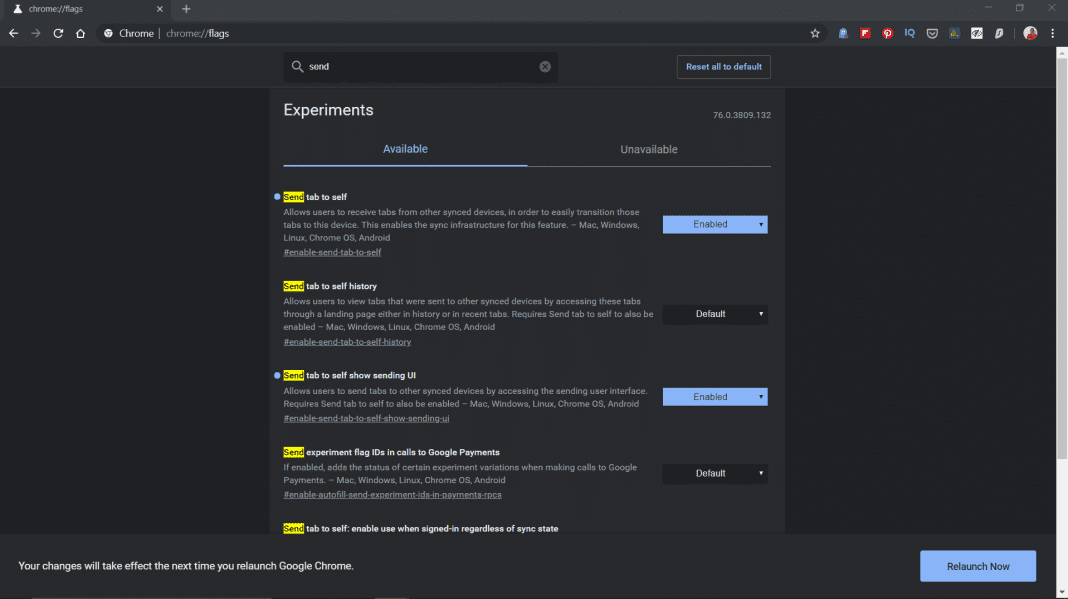Open the home page
Image resolution: width=1068 pixels, height=599 pixels.
click(x=80, y=33)
